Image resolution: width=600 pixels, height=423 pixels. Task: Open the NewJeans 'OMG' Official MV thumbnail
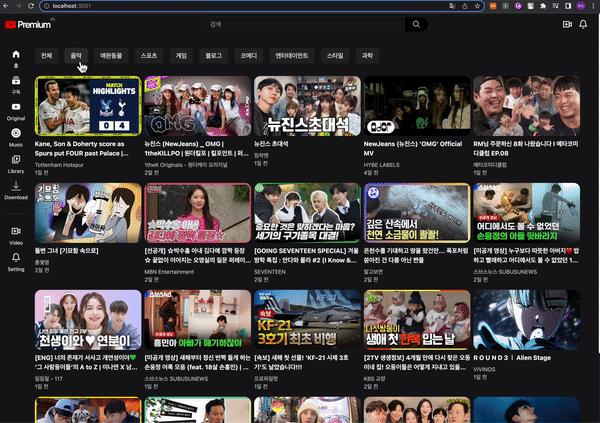pos(417,106)
